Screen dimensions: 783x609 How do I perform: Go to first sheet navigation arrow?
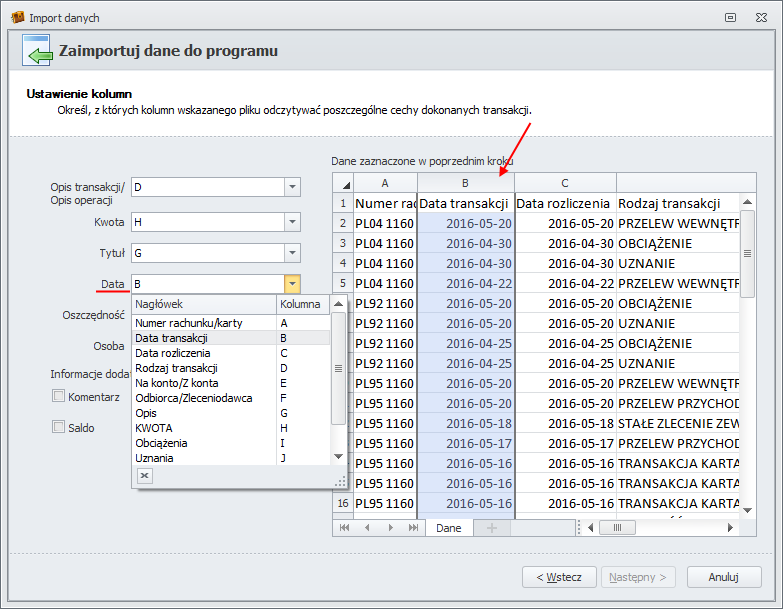tap(345, 527)
